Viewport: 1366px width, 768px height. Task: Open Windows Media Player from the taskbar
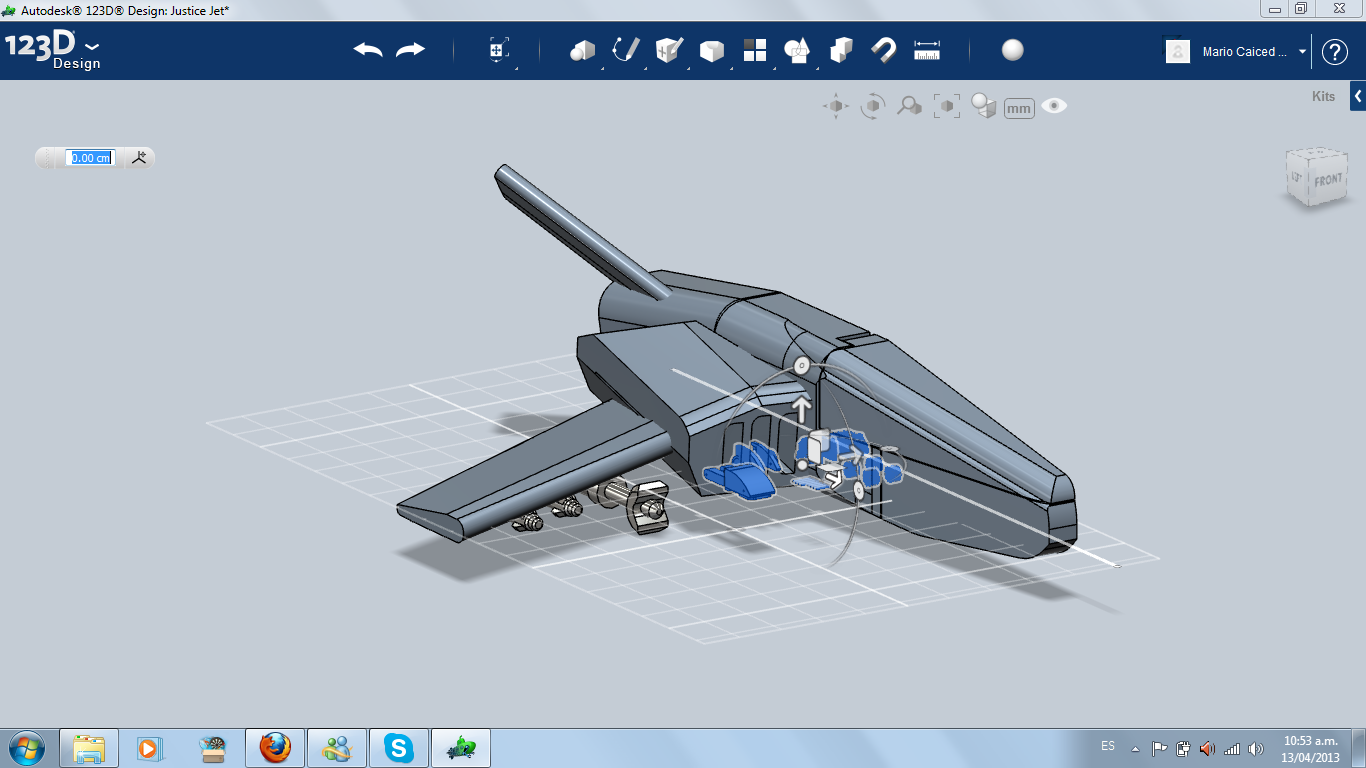pos(149,748)
